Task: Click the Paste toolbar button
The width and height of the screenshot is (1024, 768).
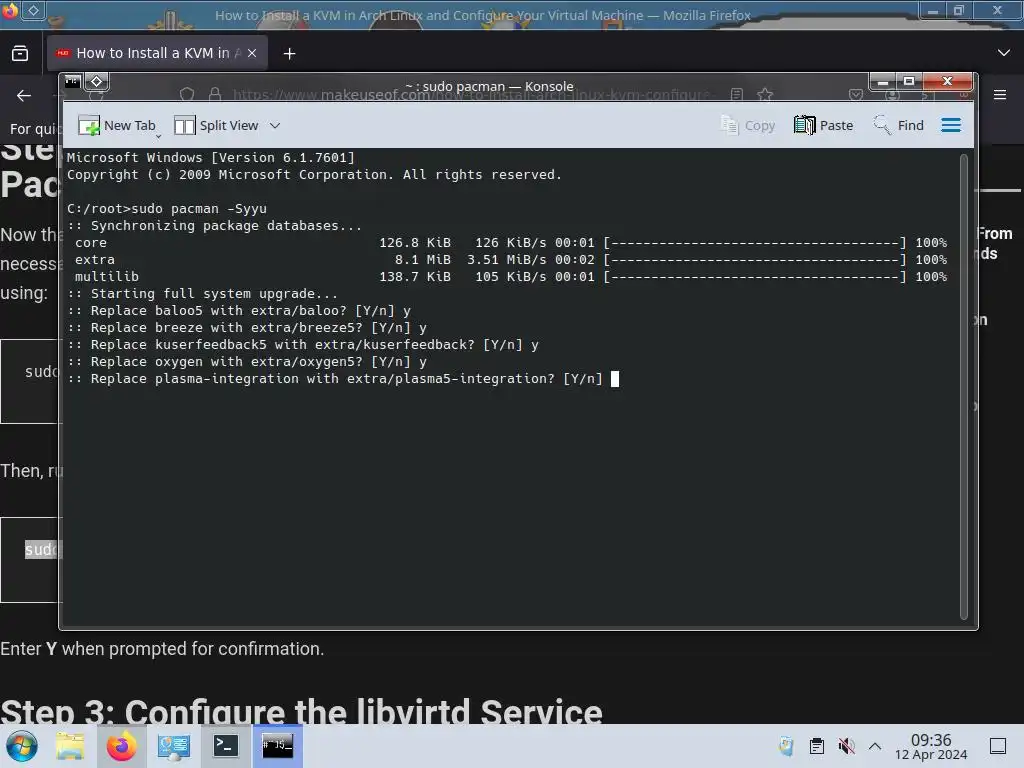Action: coord(824,125)
